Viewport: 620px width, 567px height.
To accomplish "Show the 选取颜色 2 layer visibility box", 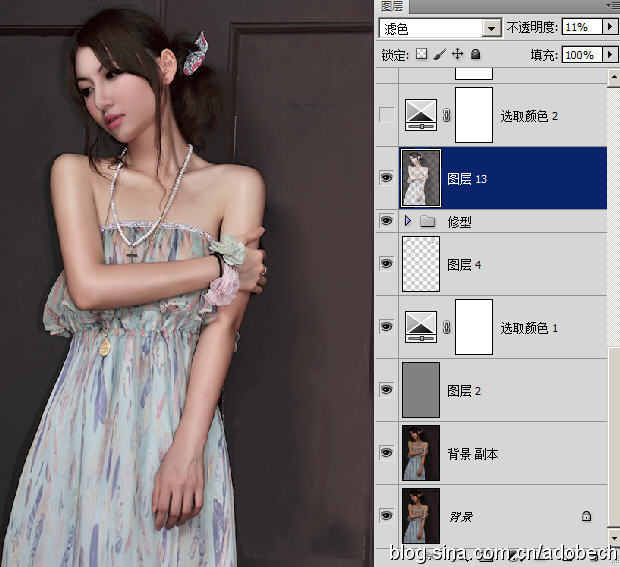I will coord(386,116).
